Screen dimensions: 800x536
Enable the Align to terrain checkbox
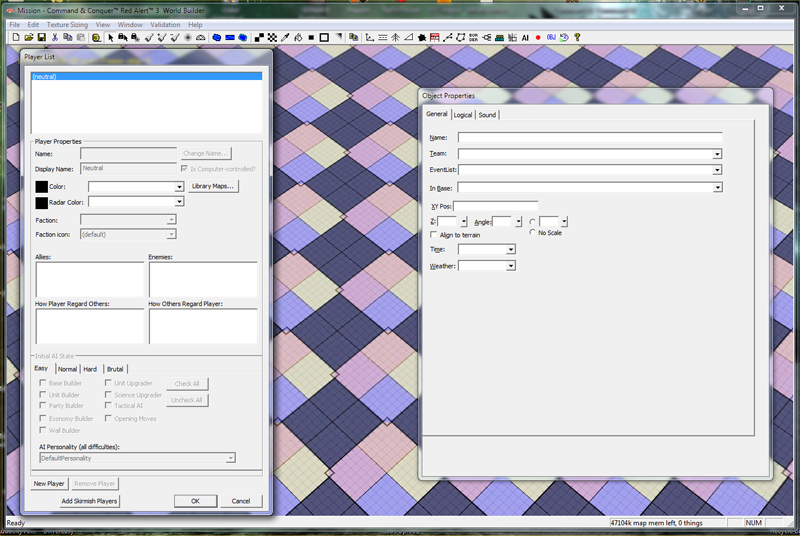(x=433, y=234)
